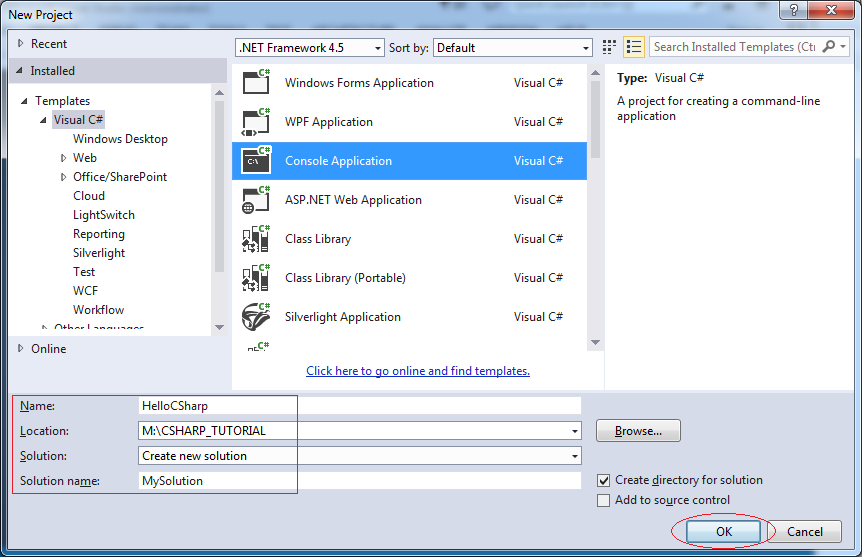Select Silverlight category in tree
This screenshot has height=557, width=862.
coord(99,253)
